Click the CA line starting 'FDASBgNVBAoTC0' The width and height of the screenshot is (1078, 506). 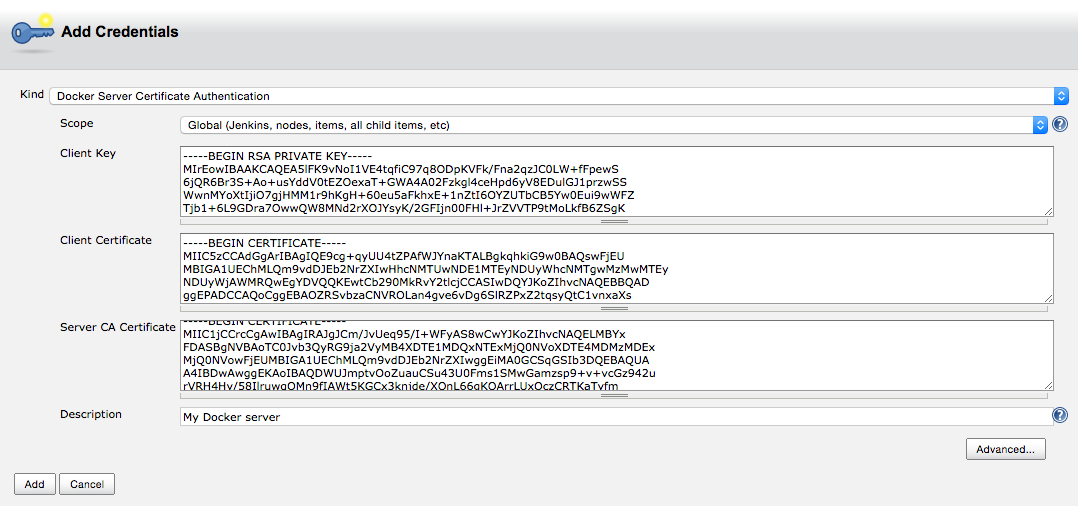419,347
